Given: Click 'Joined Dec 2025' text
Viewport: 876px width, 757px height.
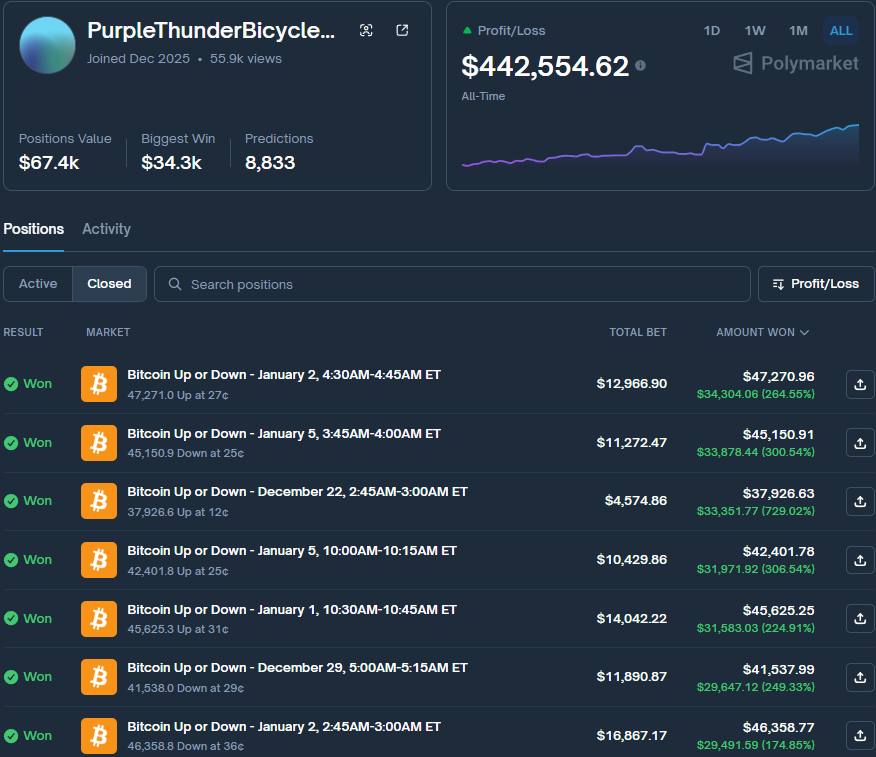Looking at the screenshot, I should click(139, 59).
